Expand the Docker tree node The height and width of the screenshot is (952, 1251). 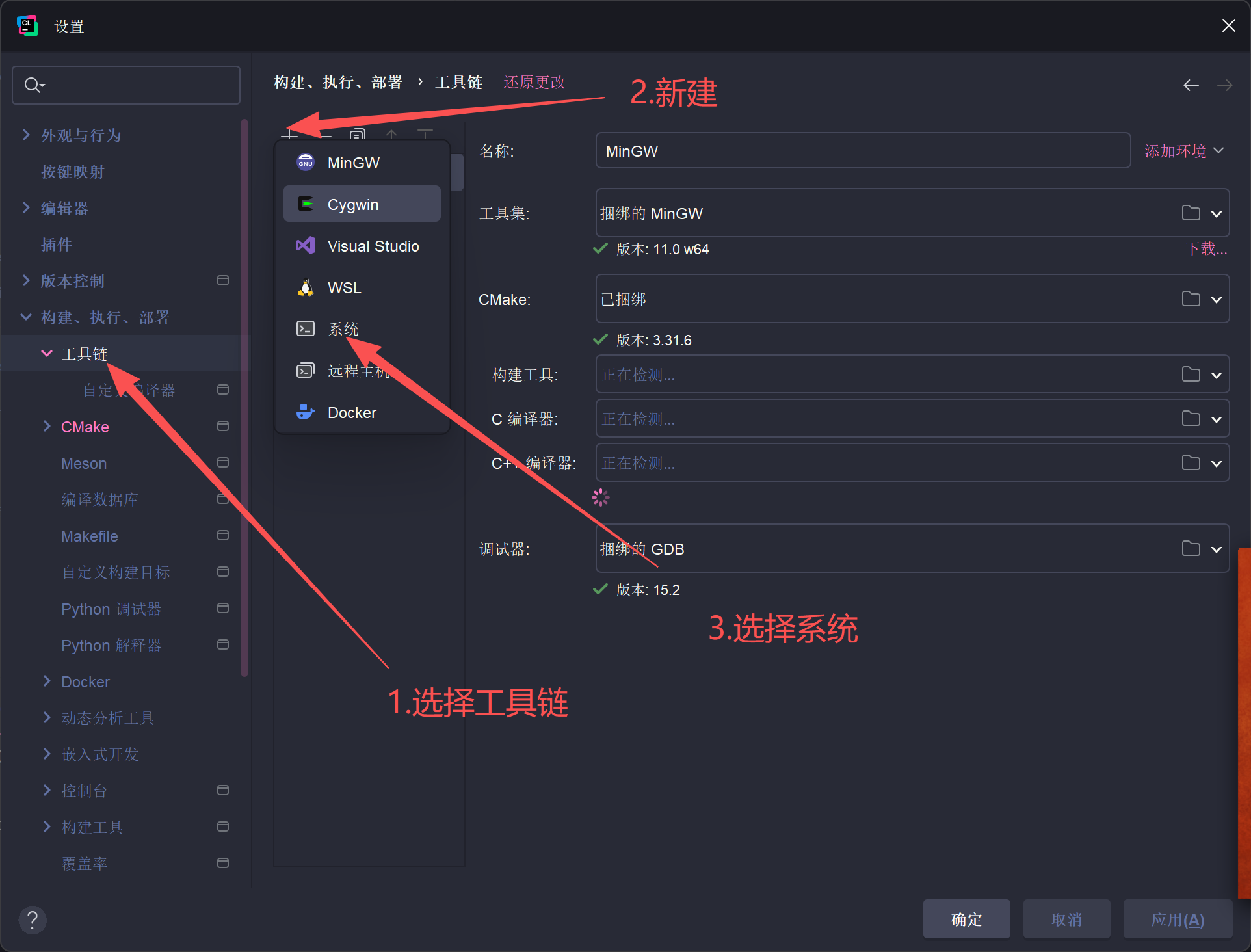[x=47, y=681]
